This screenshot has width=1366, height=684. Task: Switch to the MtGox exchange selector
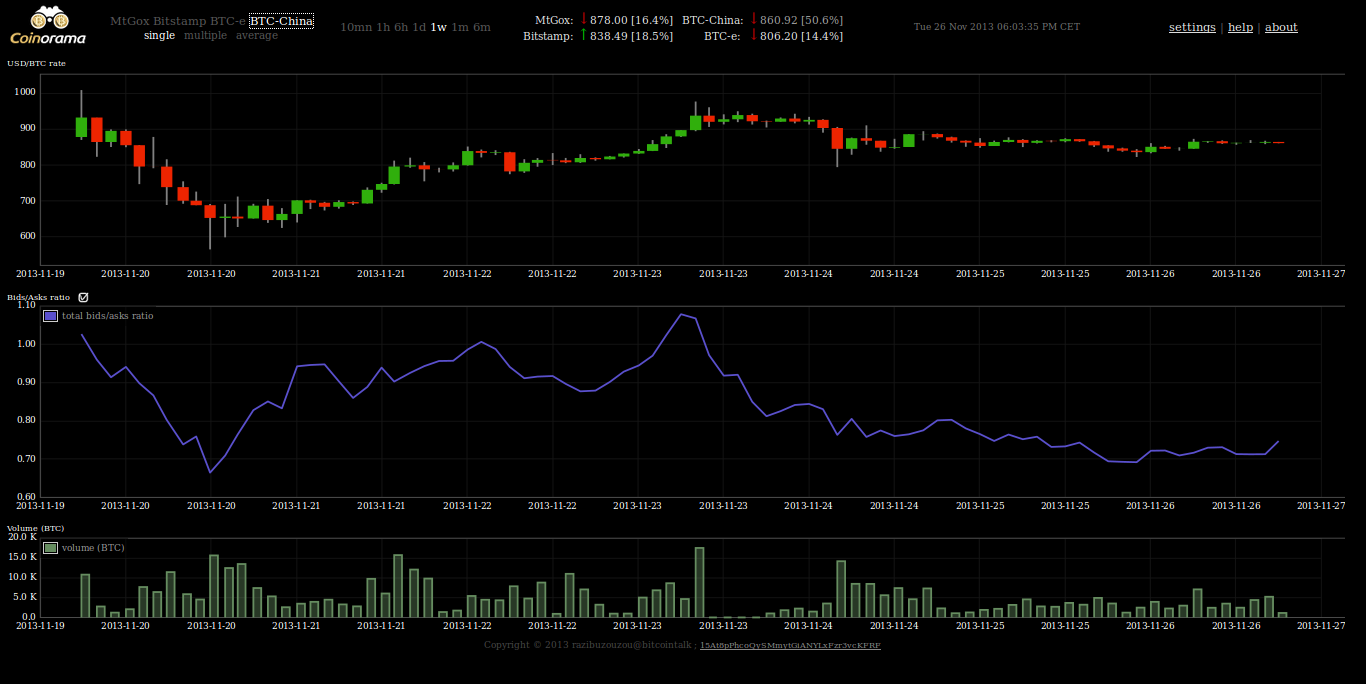coord(129,21)
